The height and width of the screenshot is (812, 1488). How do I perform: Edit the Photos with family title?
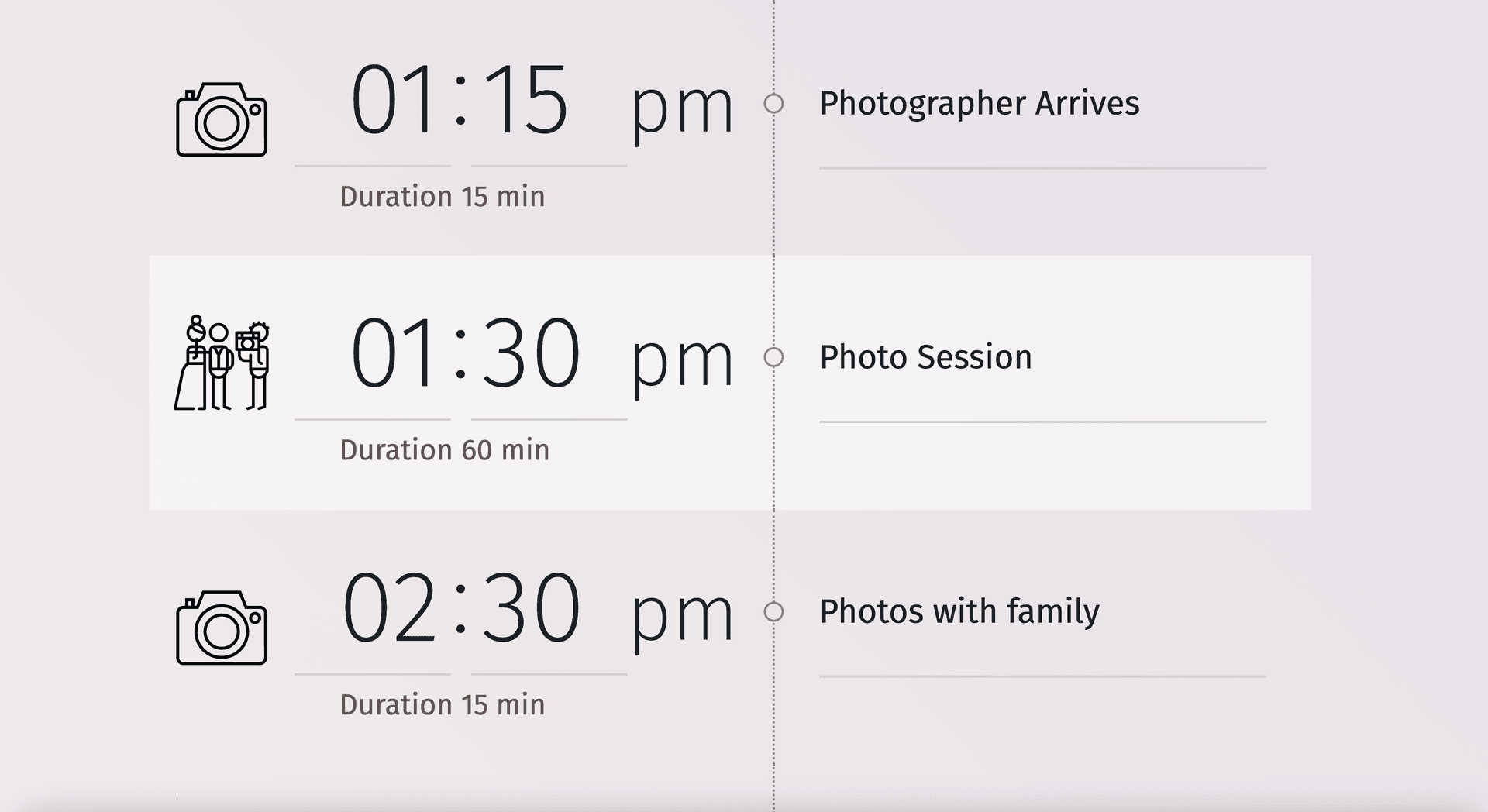pyautogui.click(x=959, y=612)
